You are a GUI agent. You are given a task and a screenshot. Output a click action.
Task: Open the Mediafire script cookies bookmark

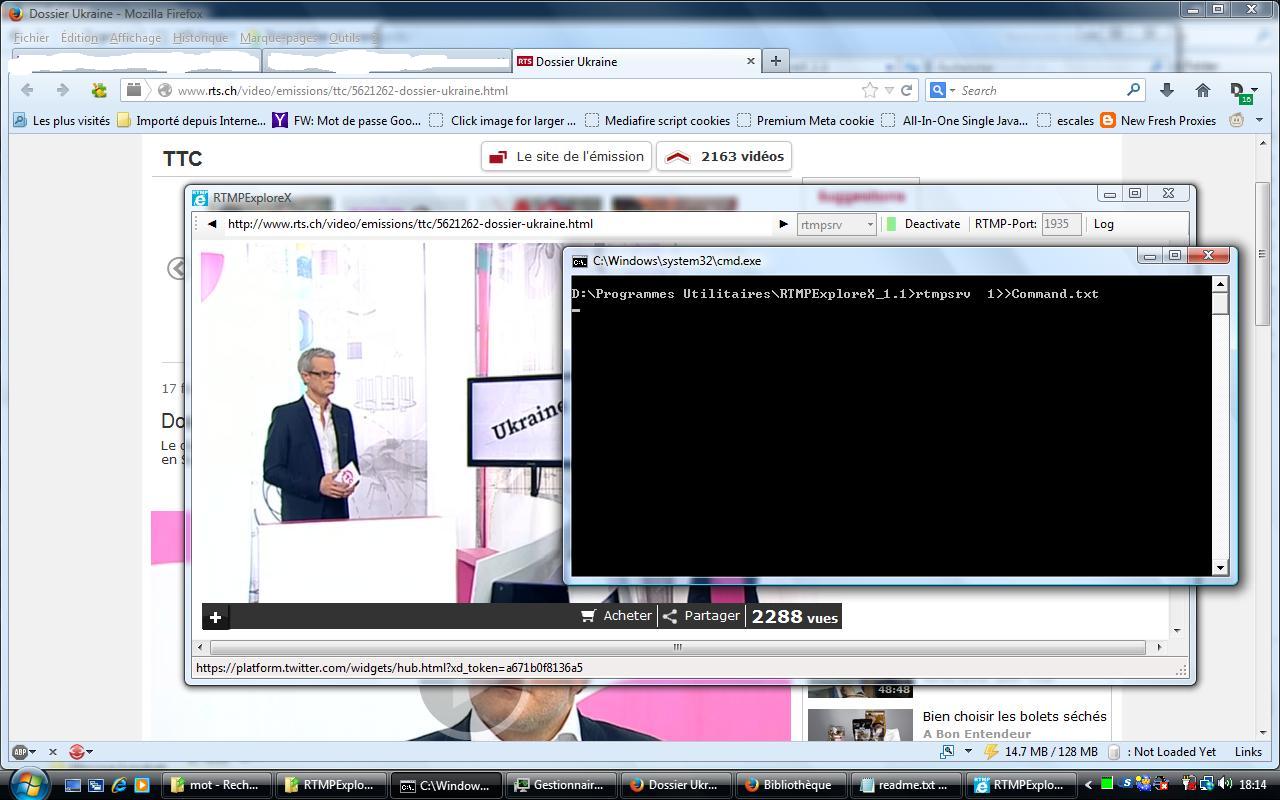pyautogui.click(x=658, y=120)
